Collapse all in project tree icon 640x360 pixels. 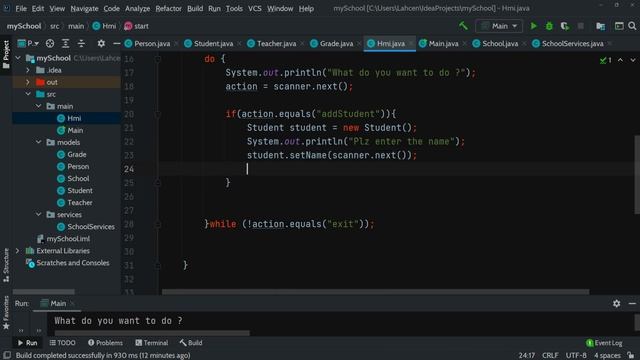81,43
